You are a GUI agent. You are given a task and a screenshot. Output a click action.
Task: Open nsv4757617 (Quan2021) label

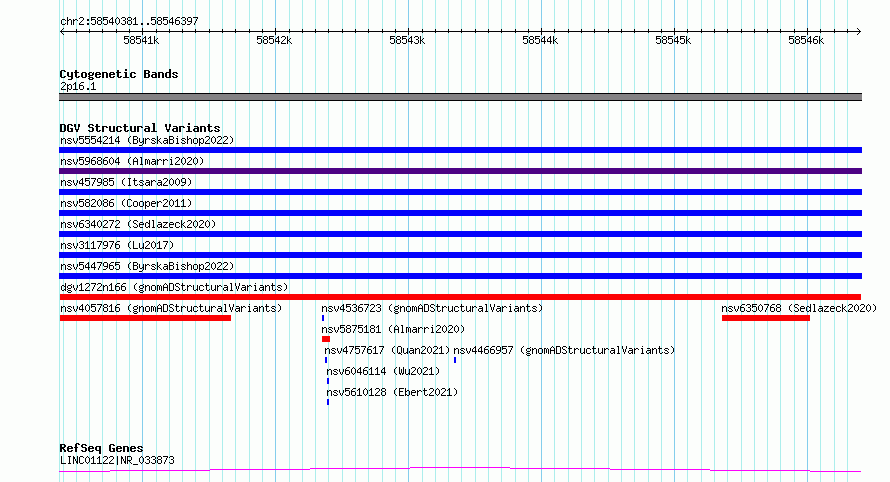387,350
